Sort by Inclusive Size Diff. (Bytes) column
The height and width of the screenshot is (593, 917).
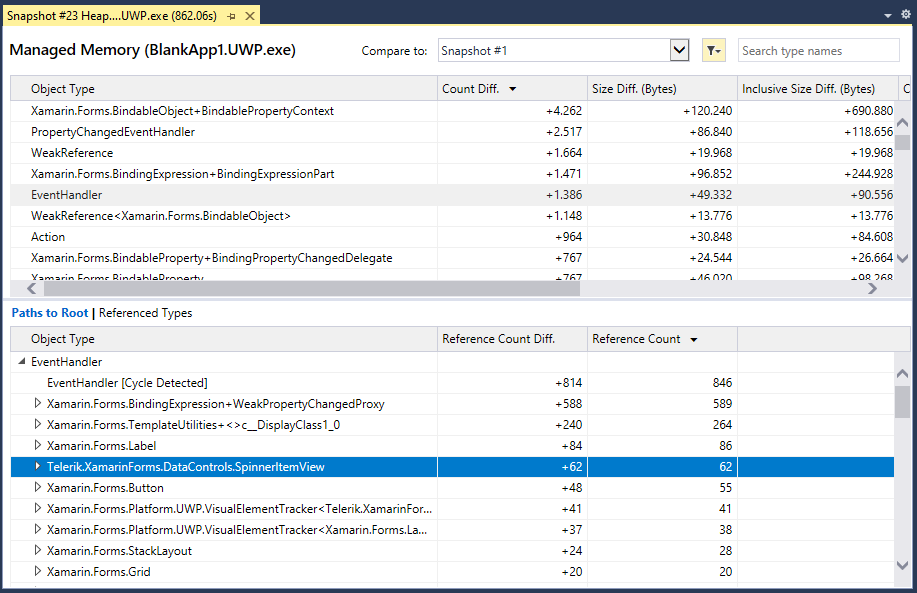817,89
